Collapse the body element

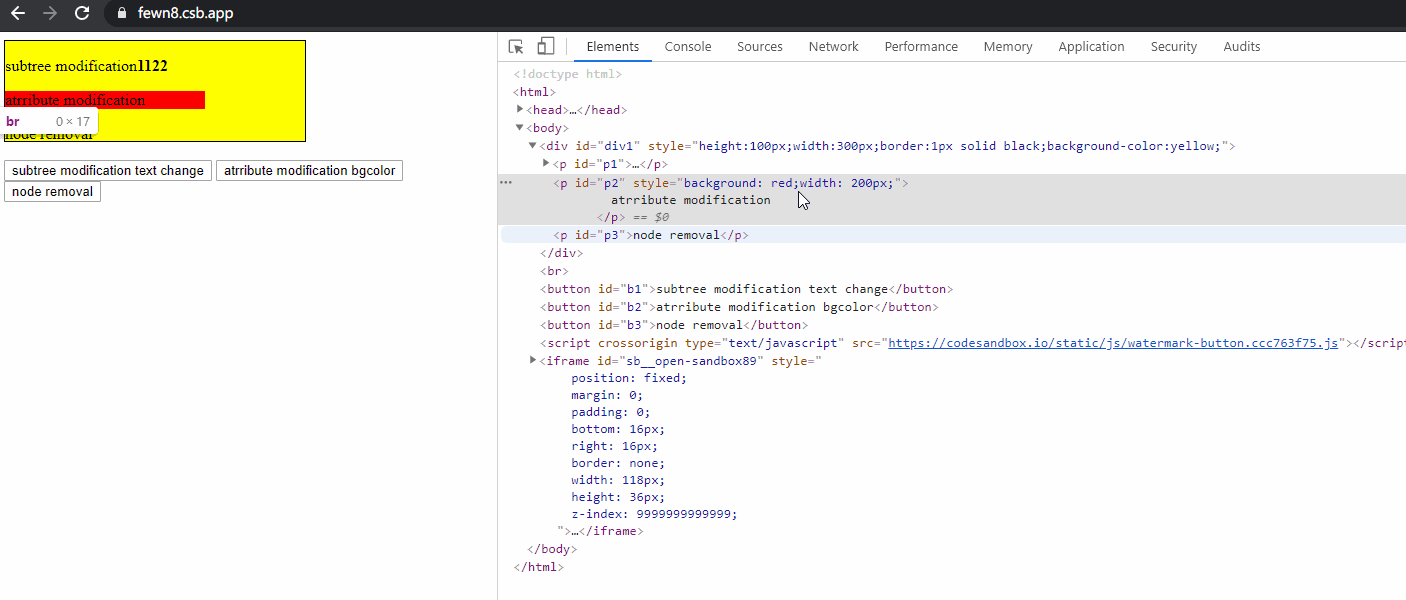[x=520, y=128]
